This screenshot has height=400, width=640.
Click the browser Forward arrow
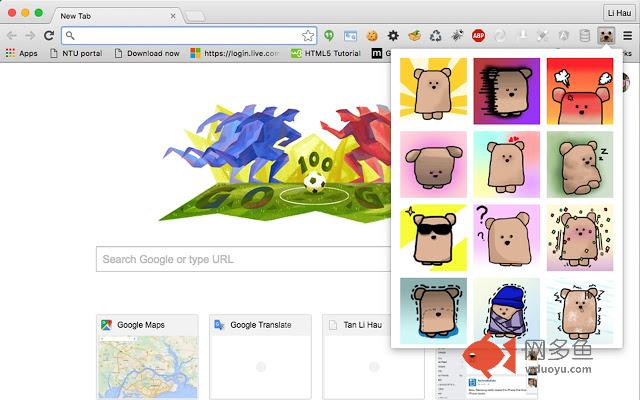[30, 36]
